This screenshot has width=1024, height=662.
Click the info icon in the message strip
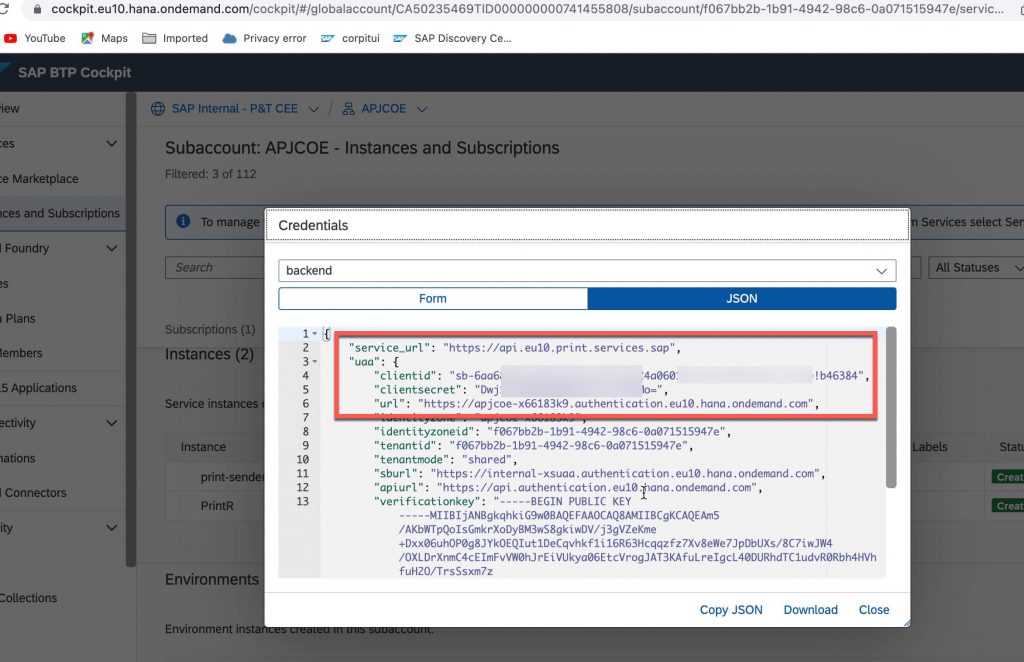184,221
